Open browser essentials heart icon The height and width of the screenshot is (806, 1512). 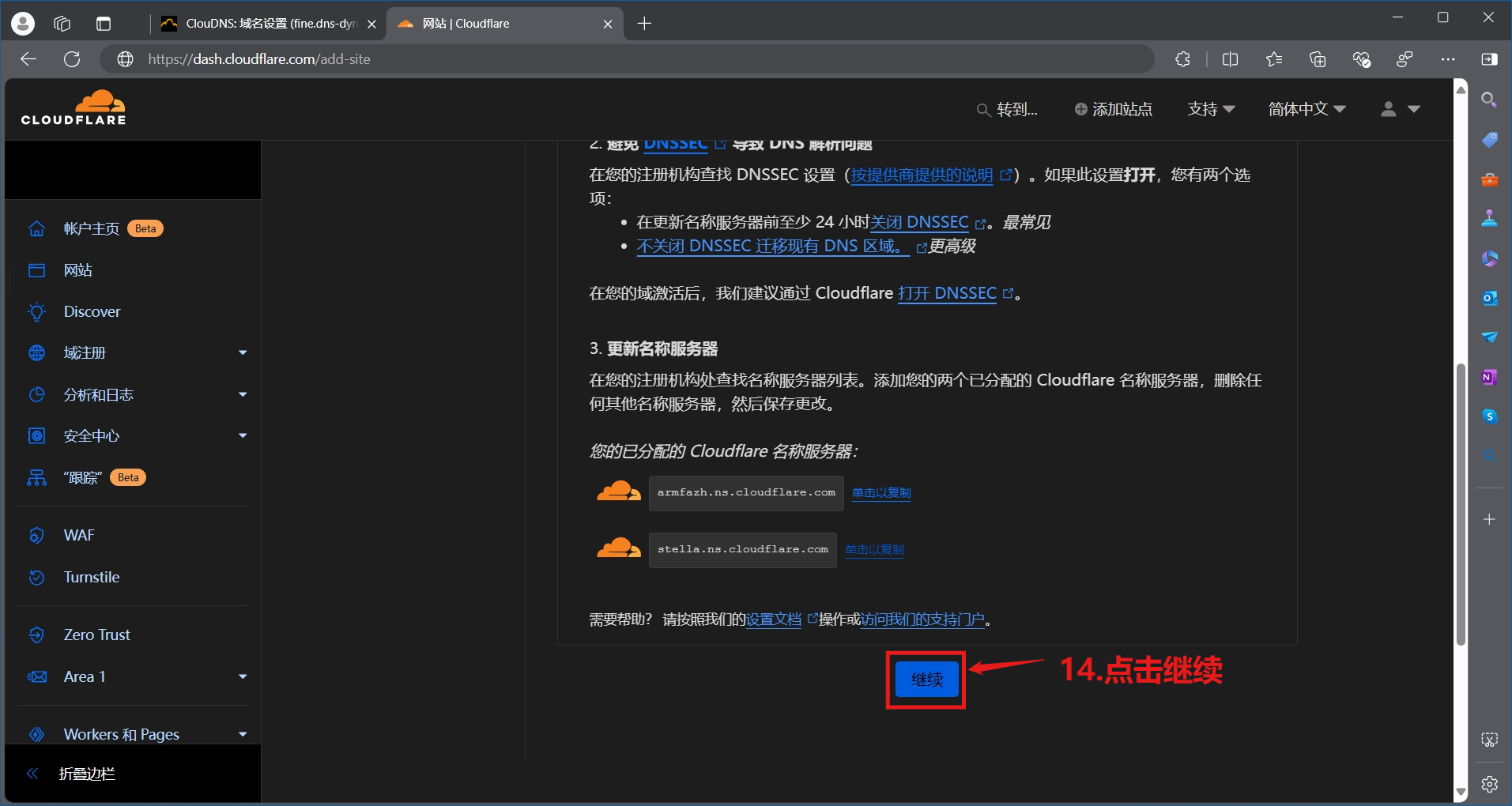point(1361,59)
